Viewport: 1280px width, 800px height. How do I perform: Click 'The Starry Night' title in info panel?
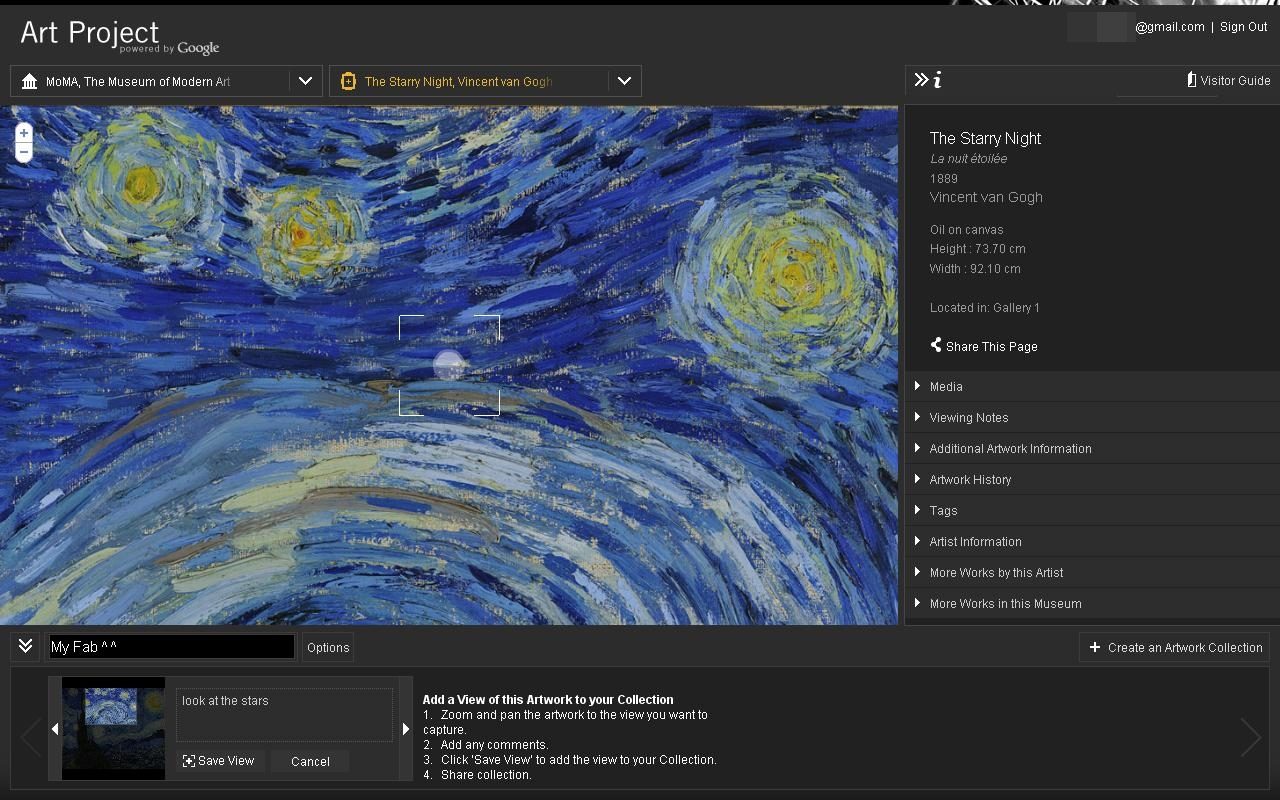click(x=985, y=138)
